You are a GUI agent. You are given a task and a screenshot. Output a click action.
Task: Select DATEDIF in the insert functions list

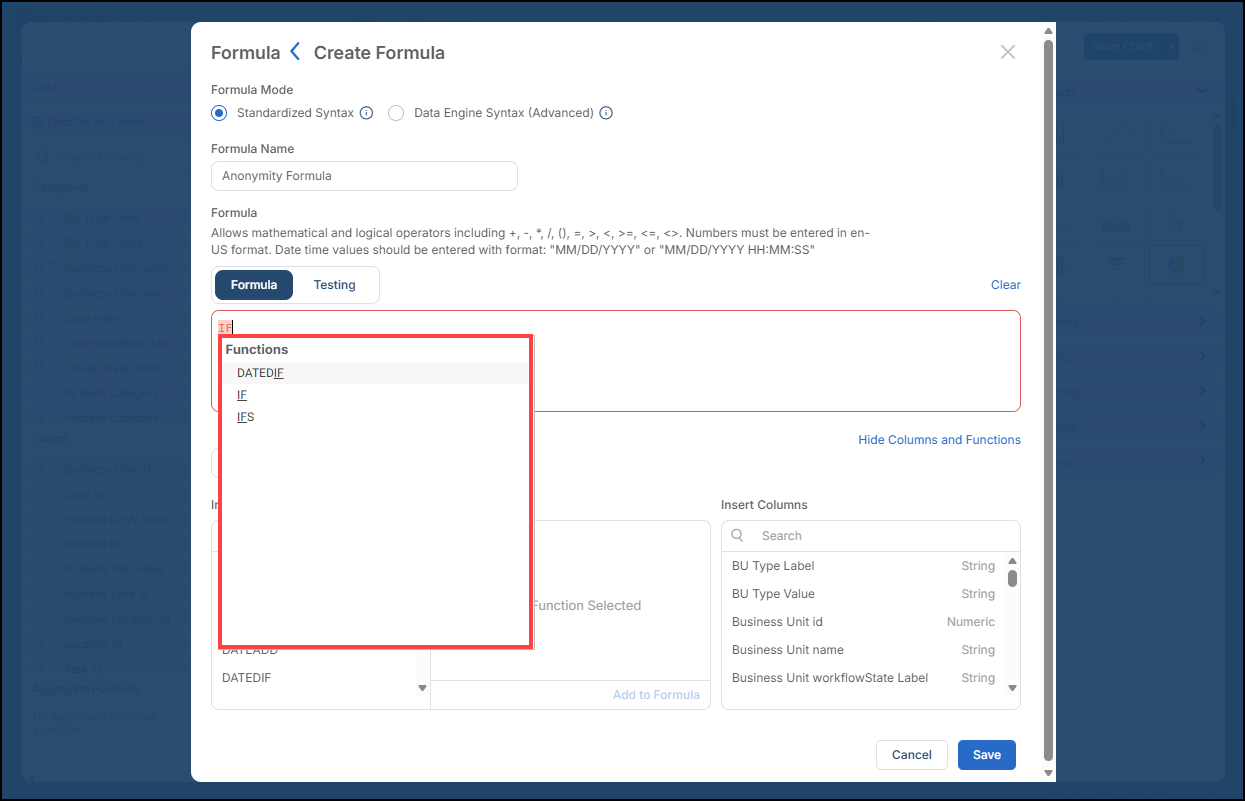click(314, 678)
